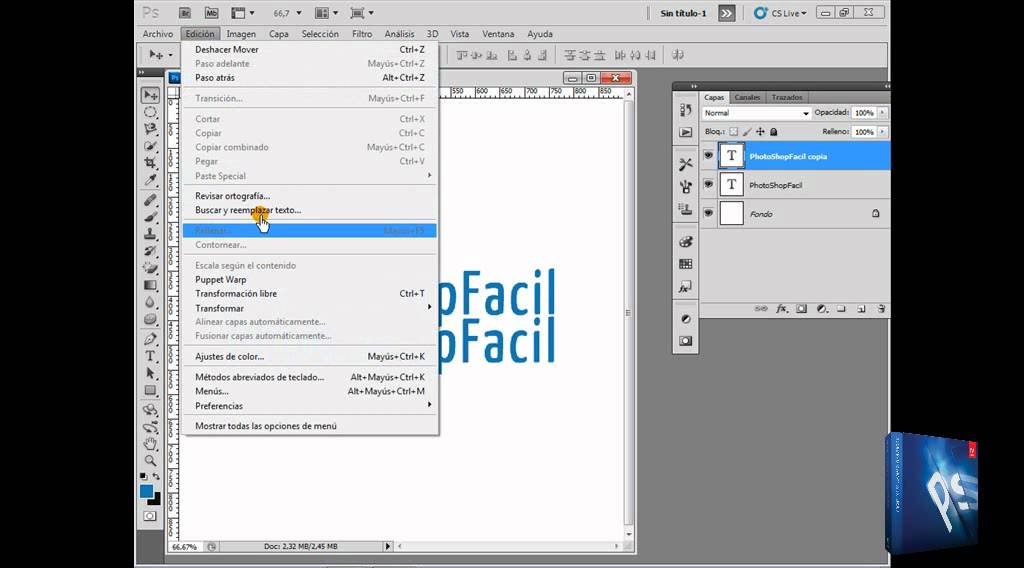Open the Opacidad slider arrow
Image resolution: width=1024 pixels, height=568 pixels.
point(882,113)
